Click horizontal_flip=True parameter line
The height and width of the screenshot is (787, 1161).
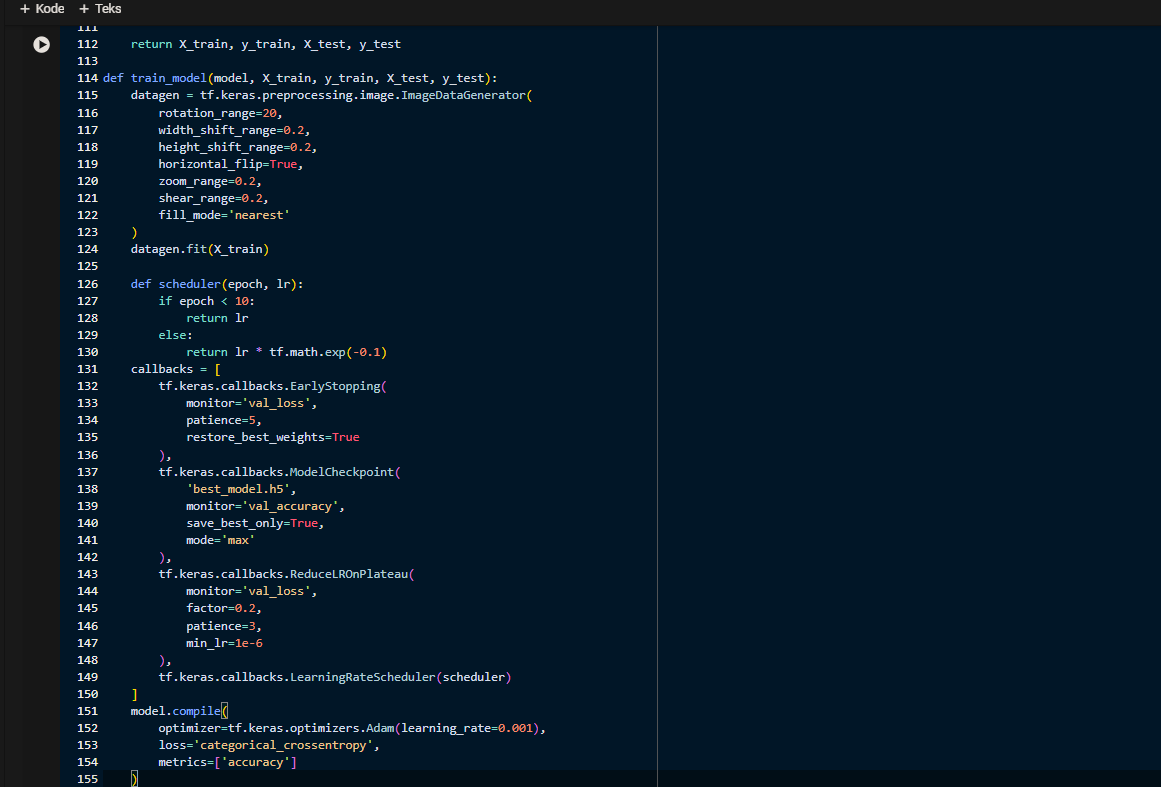pos(230,164)
